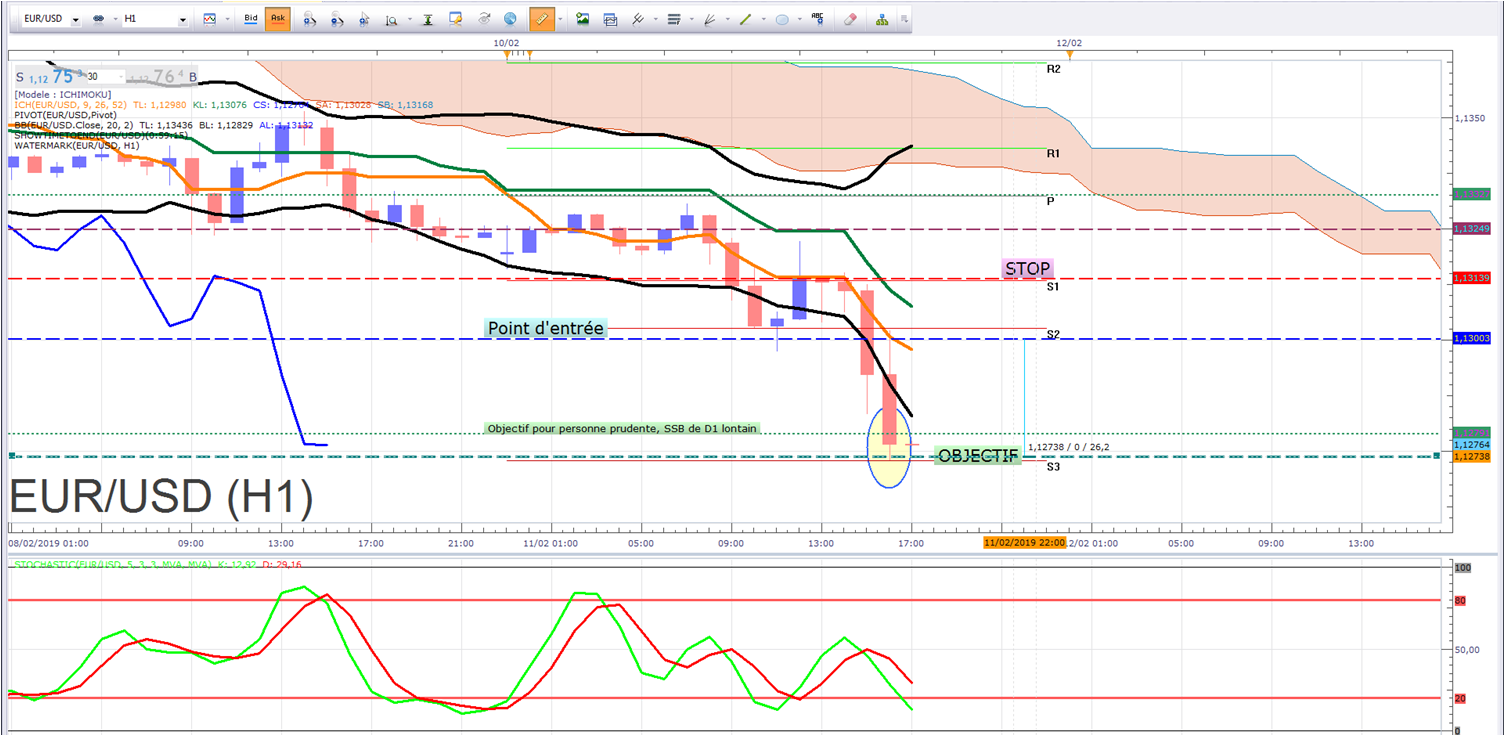This screenshot has height=736, width=1505.
Task: Click the orange 11/02/2019 22:00 time marker
Action: point(1023,542)
